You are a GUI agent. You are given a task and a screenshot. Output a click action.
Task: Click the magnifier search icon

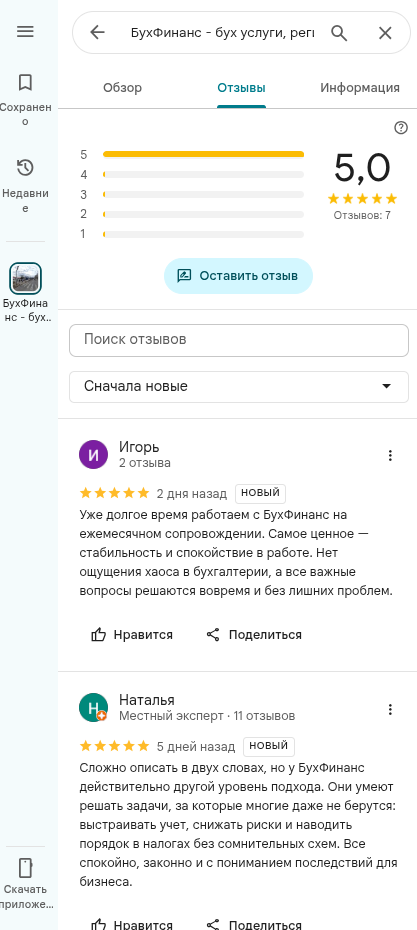click(339, 33)
